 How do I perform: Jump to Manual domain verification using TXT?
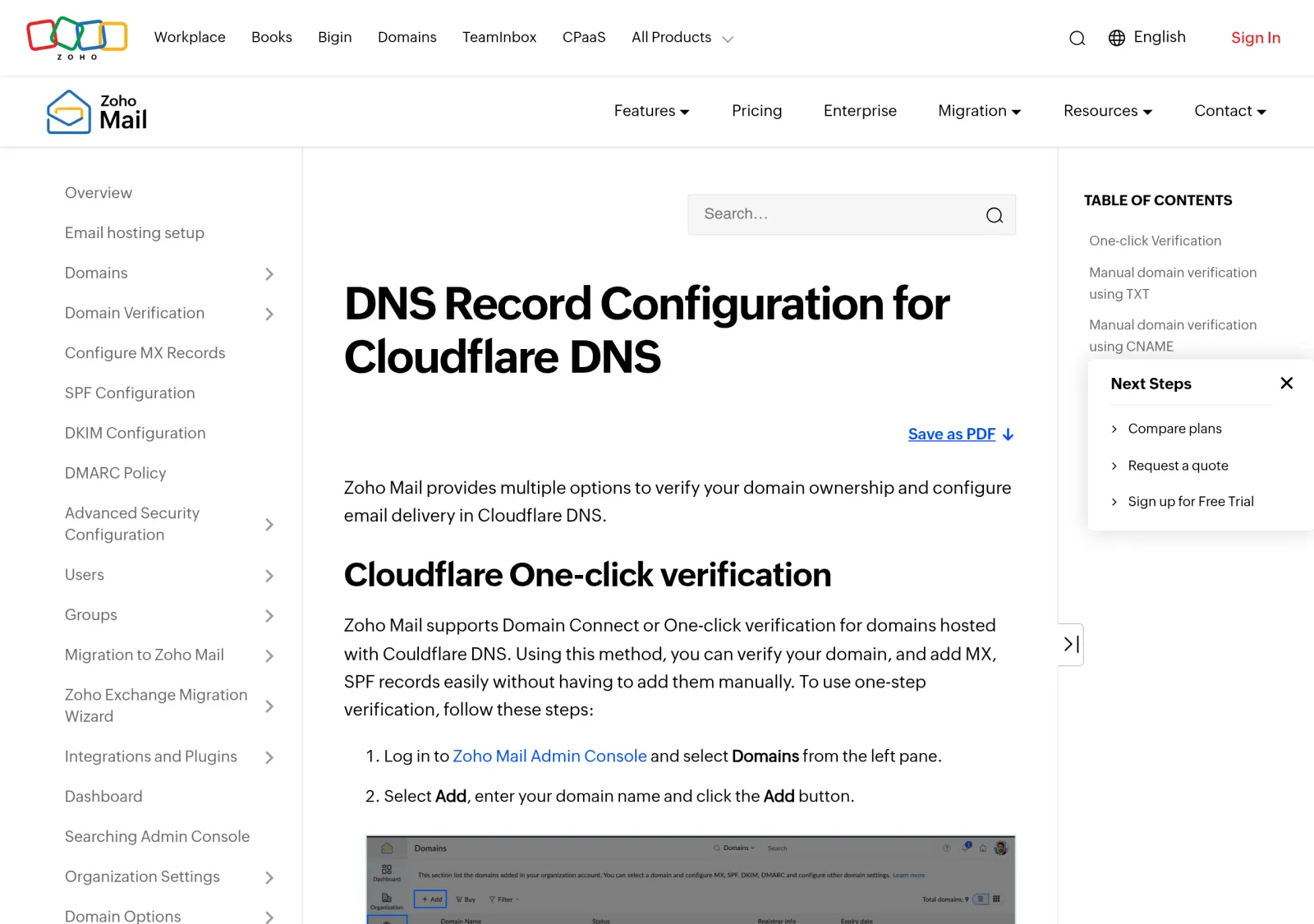(x=1172, y=283)
